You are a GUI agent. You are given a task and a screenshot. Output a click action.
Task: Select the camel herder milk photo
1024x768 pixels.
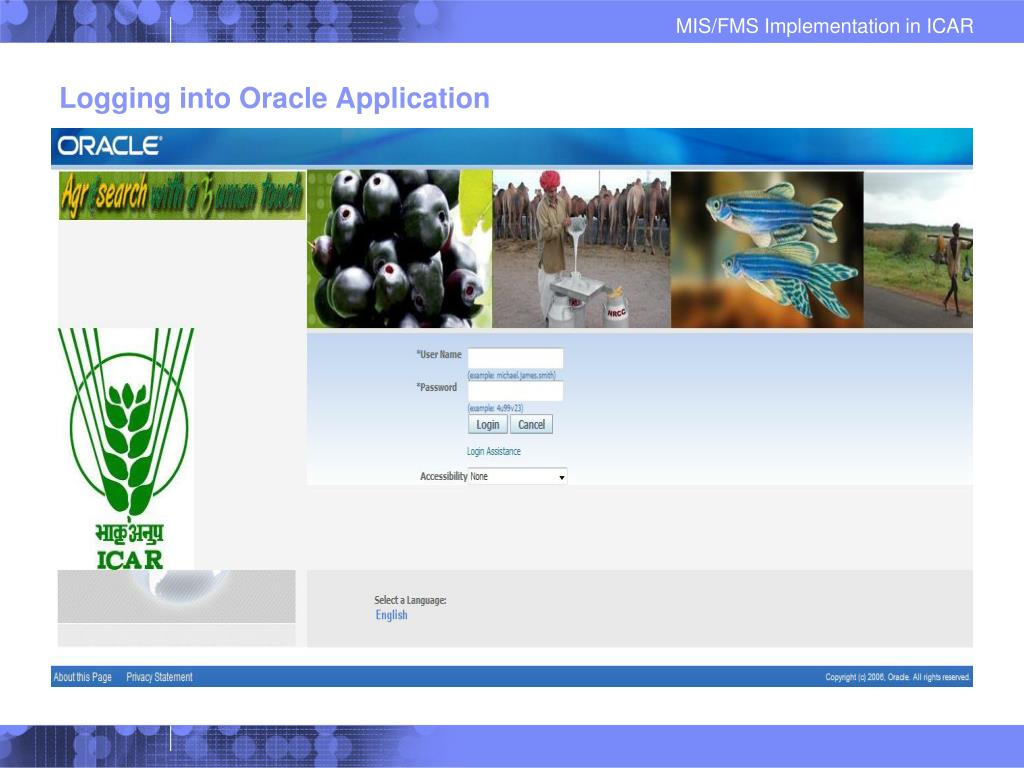coord(581,249)
